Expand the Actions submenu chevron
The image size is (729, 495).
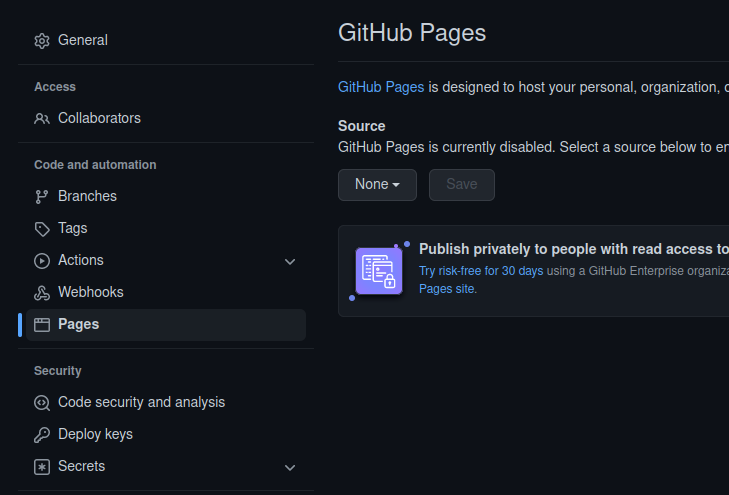290,262
